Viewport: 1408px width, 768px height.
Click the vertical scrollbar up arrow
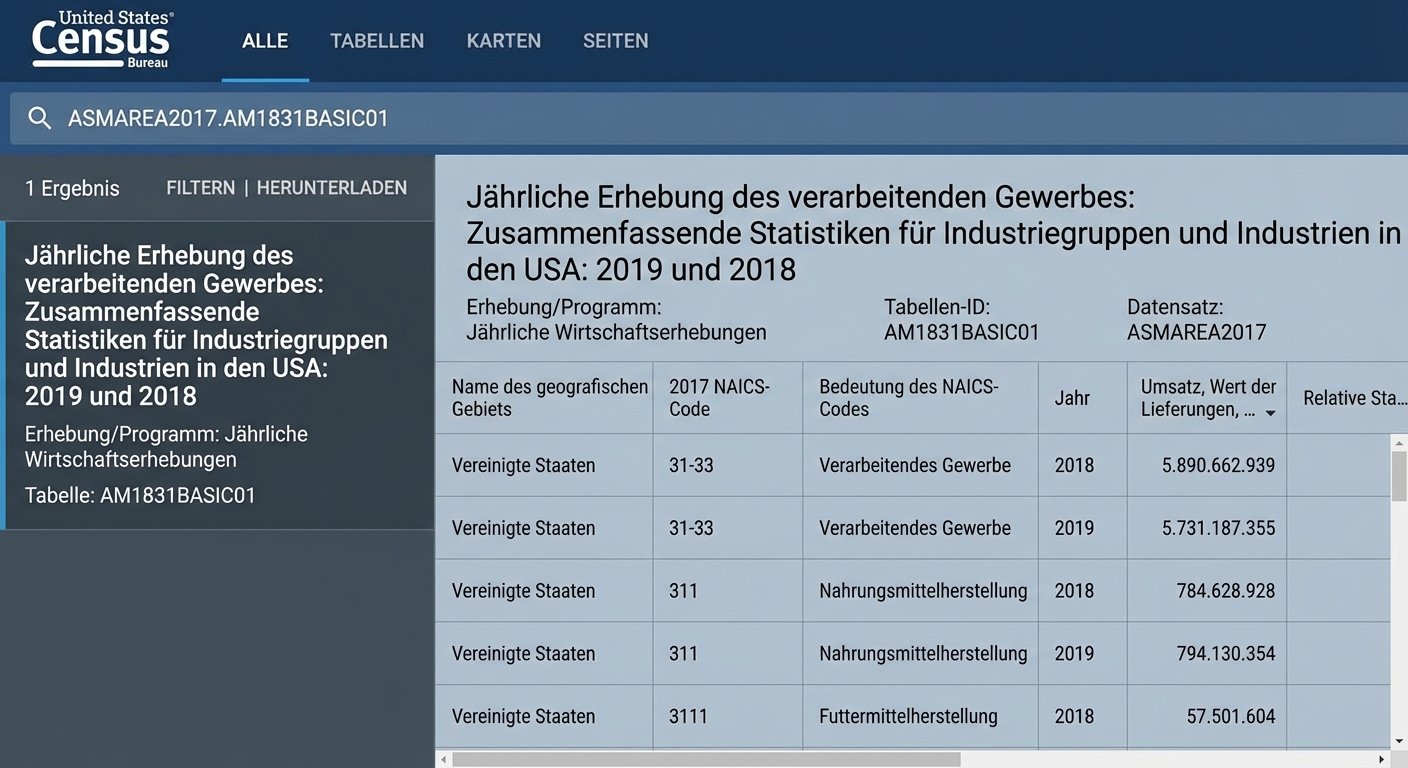click(1399, 442)
